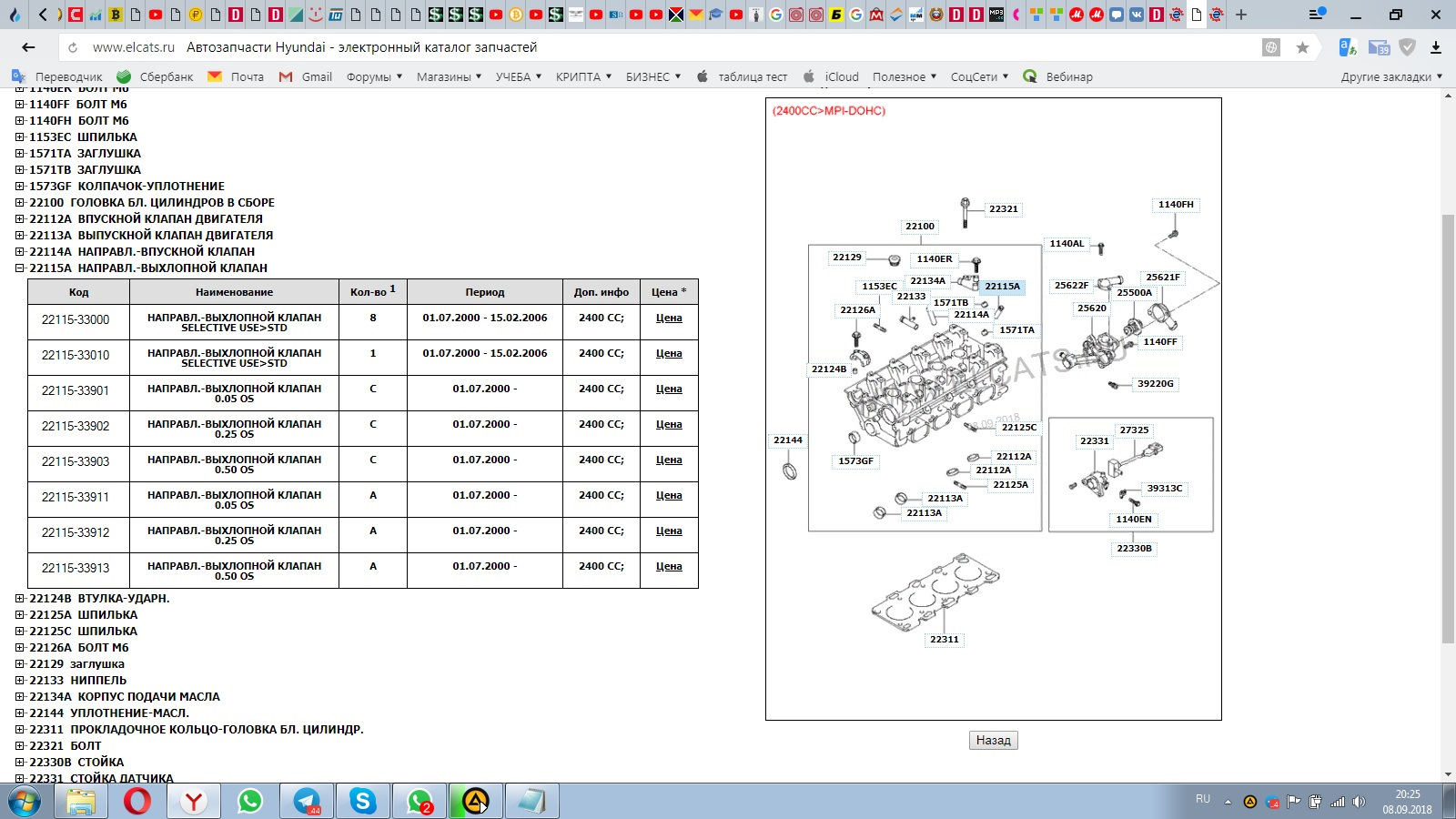The width and height of the screenshot is (1456, 819).
Task: Bookmark this page with the star icon
Action: pos(1302,47)
